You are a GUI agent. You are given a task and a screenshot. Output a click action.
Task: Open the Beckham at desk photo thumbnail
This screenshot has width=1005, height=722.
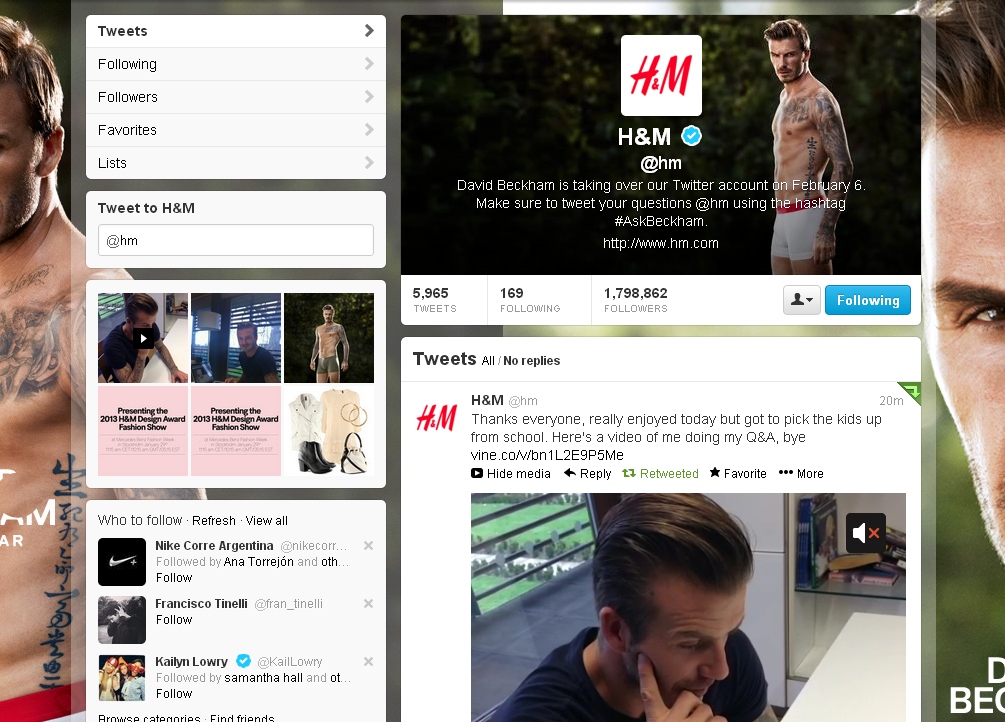tap(236, 338)
